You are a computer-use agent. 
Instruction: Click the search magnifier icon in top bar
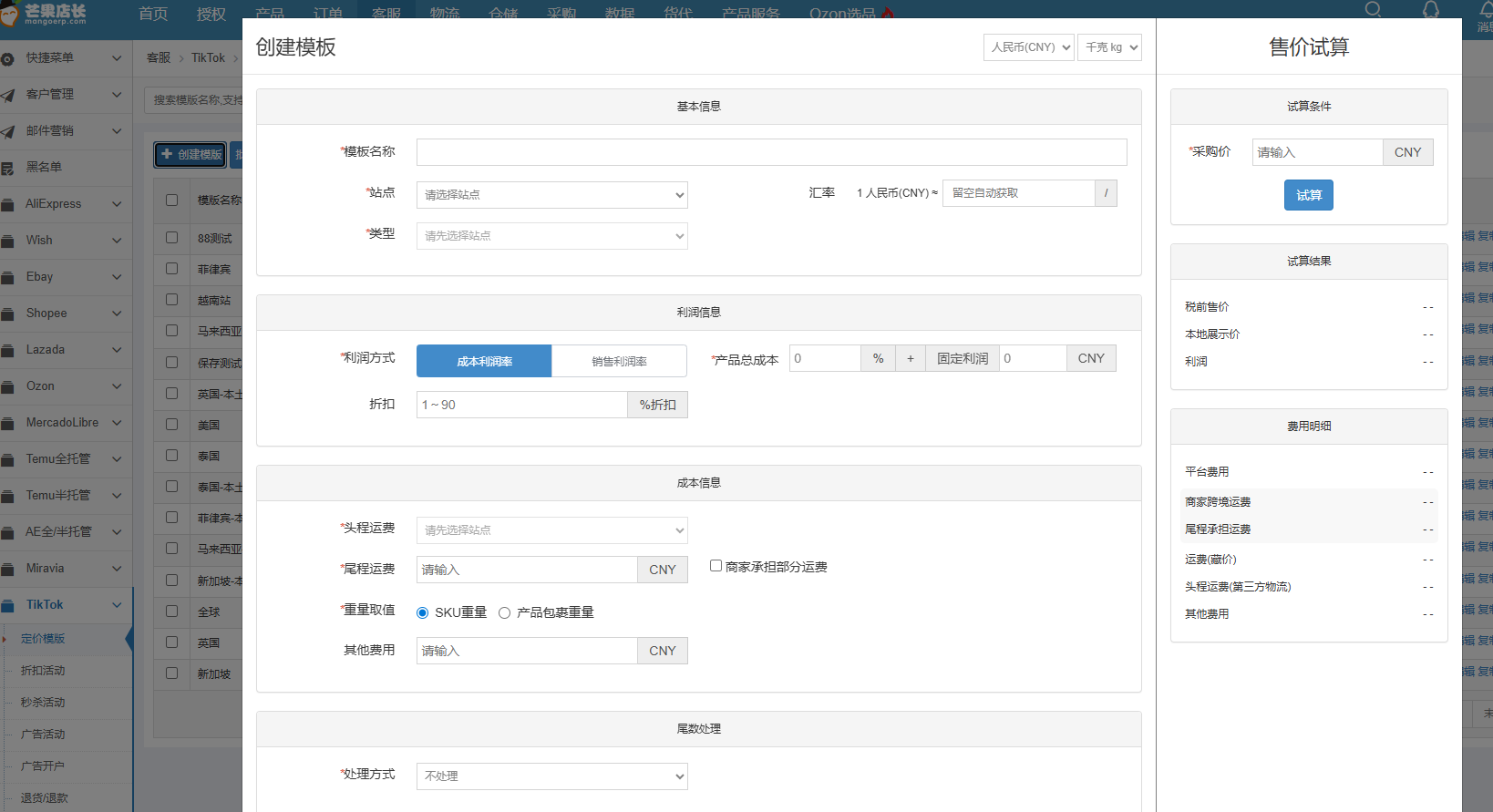(x=1373, y=10)
